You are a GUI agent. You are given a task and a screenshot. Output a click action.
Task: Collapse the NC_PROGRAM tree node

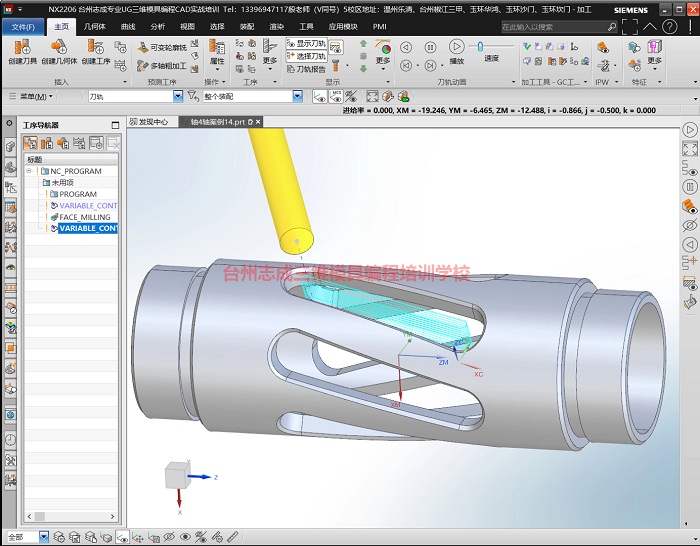pyautogui.click(x=29, y=171)
